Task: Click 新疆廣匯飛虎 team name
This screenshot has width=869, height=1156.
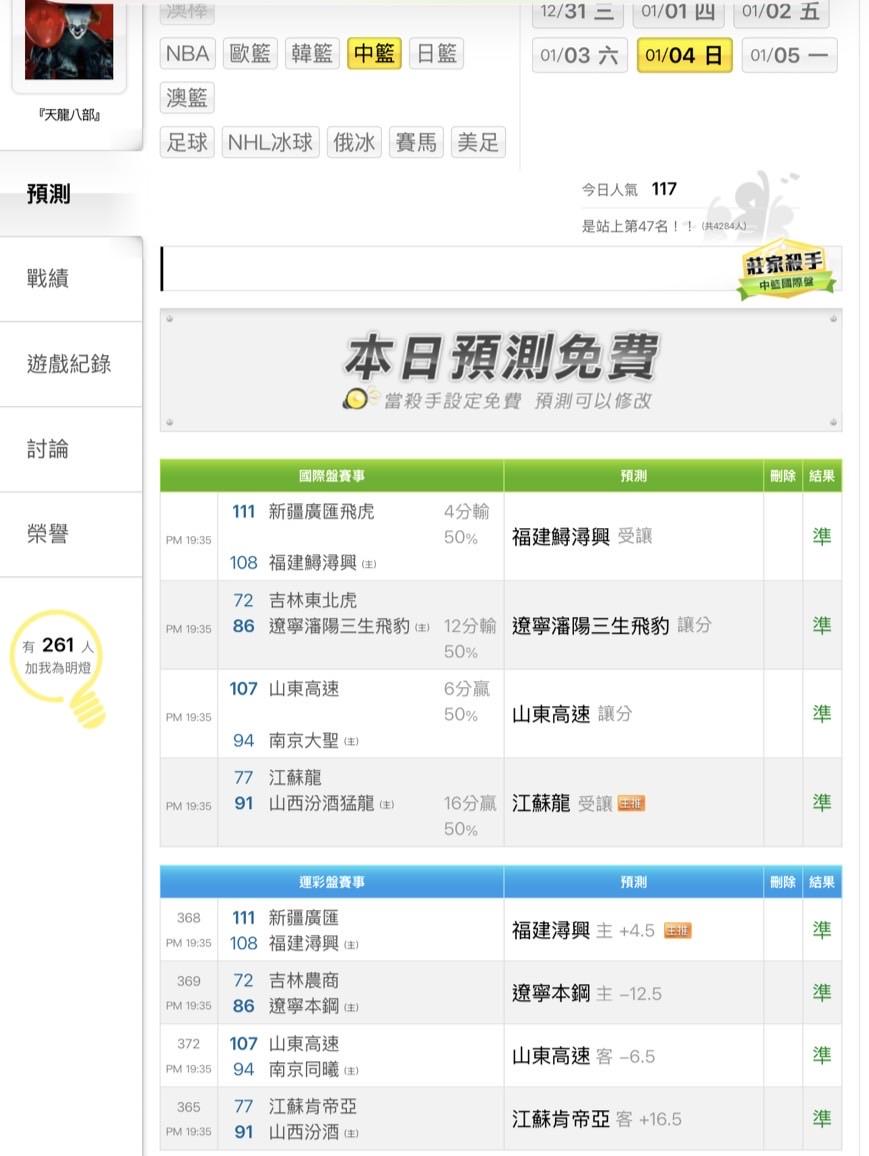Action: (321, 512)
